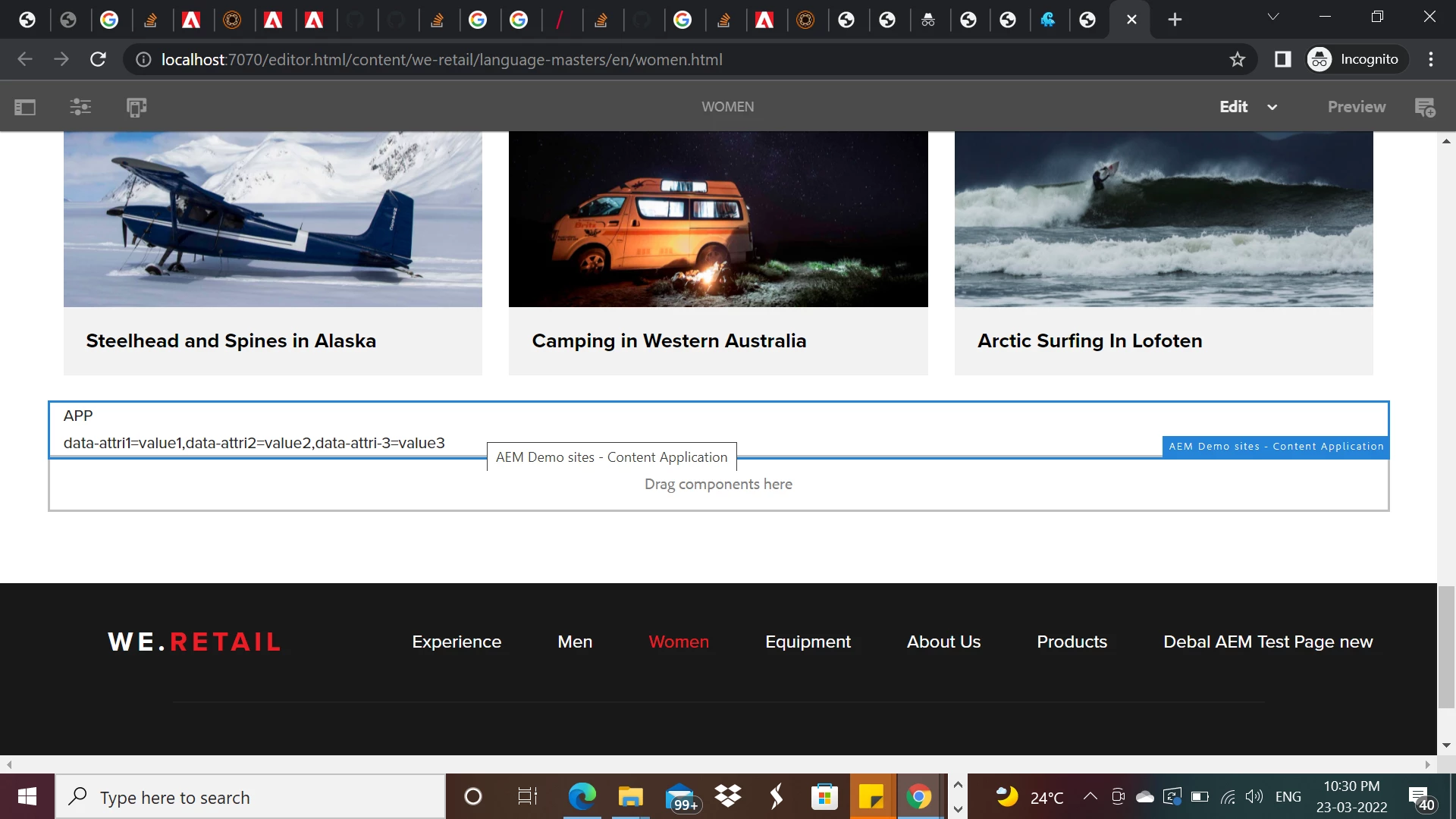Open the emulator device icon
The image size is (1456, 819).
tap(136, 107)
